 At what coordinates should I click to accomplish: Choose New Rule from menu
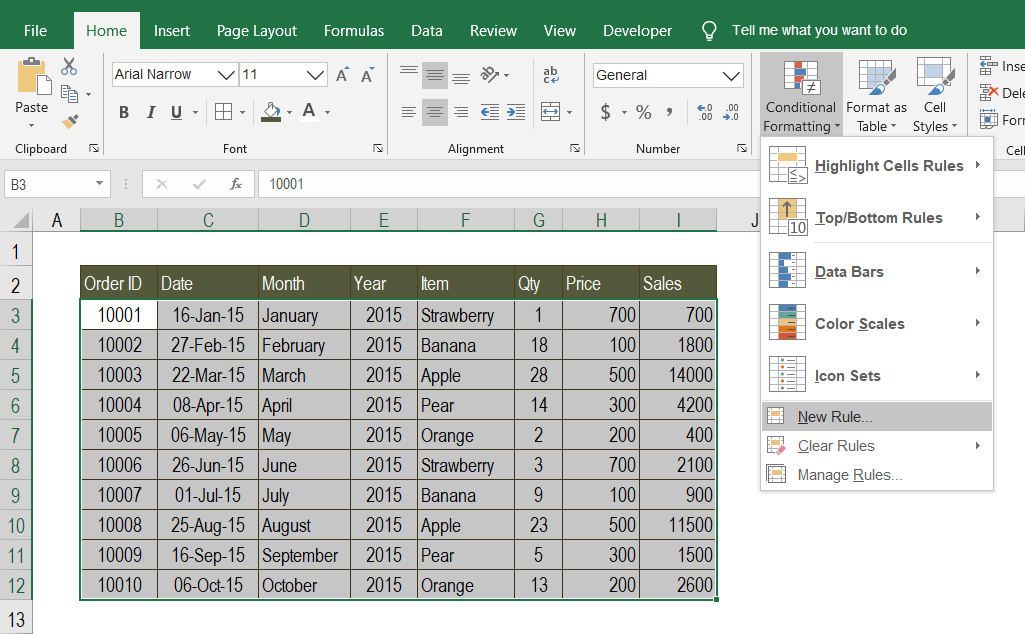[x=877, y=416]
